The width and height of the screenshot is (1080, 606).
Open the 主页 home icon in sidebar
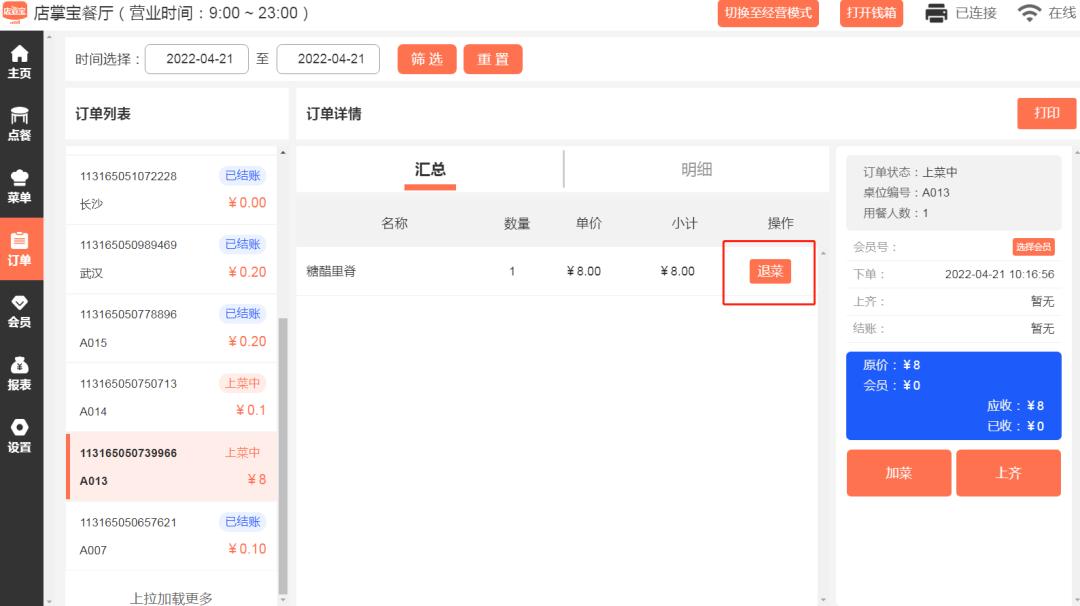coord(20,62)
